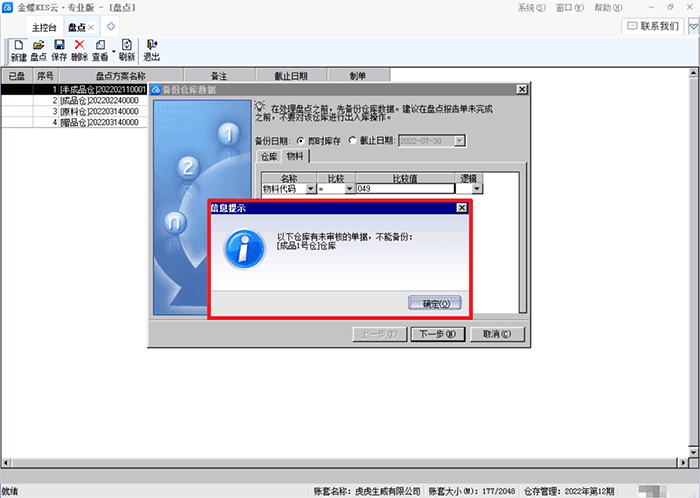Switch to the 物料 tab in wizard
700x498 pixels.
295,156
